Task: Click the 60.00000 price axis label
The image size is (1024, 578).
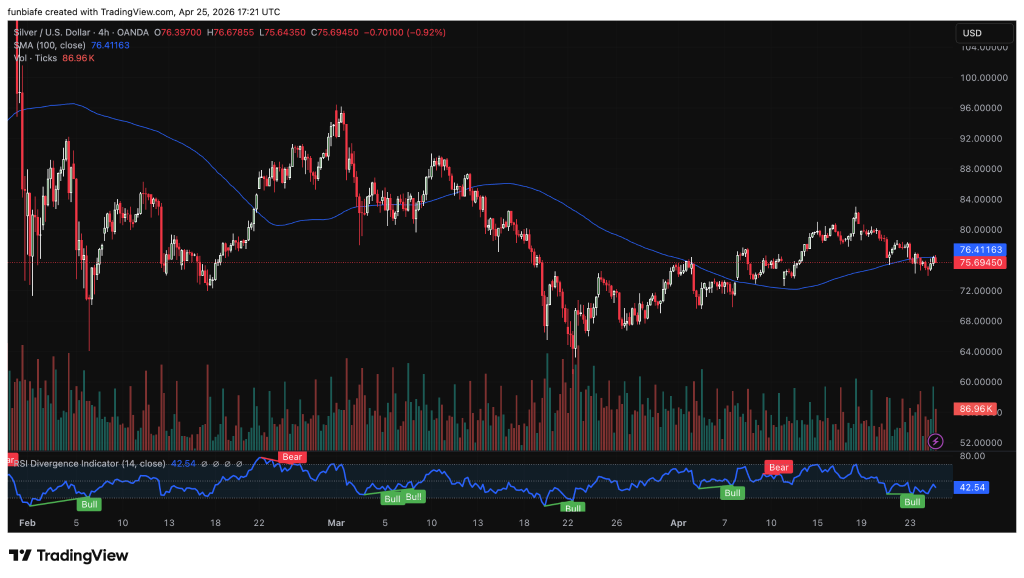Action: click(x=981, y=382)
